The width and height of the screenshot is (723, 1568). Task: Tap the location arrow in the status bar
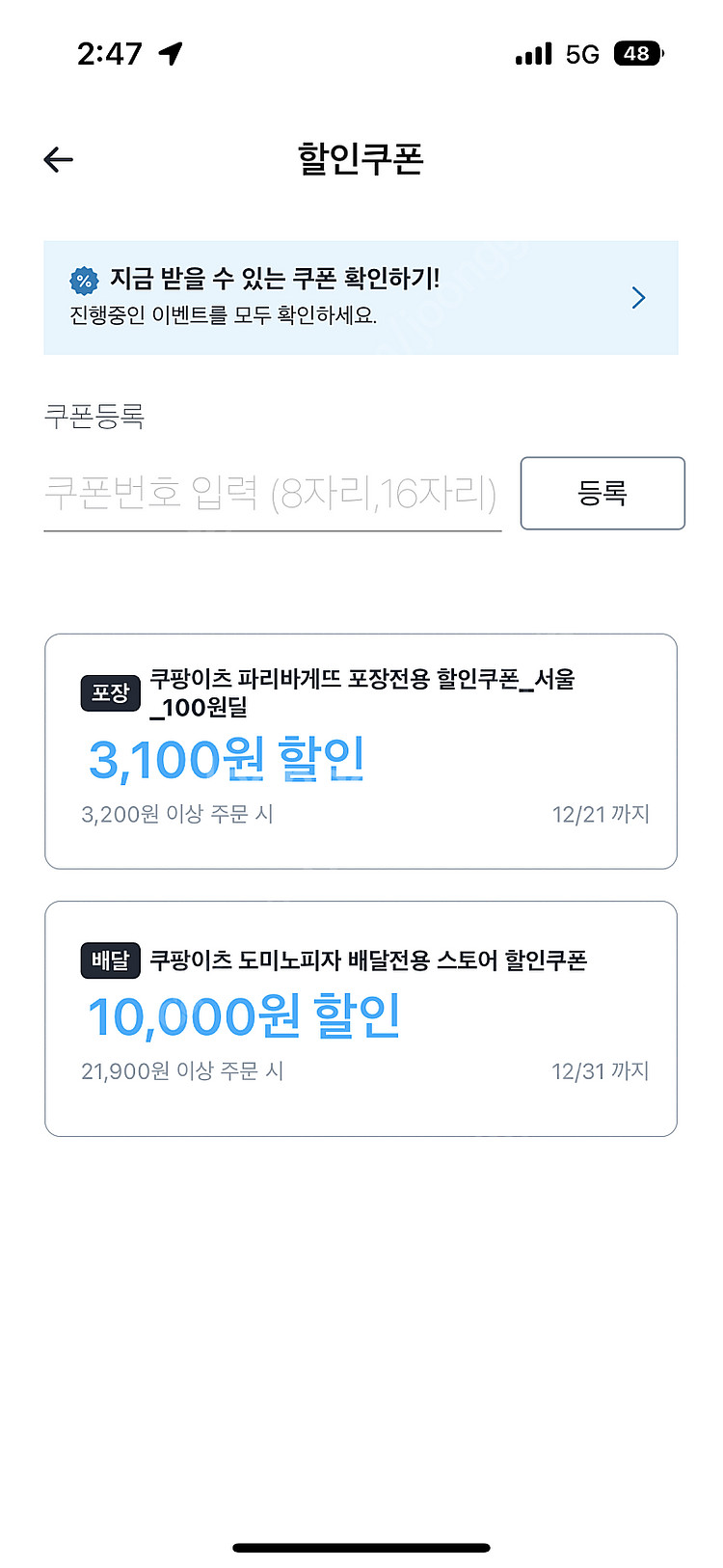click(x=171, y=54)
